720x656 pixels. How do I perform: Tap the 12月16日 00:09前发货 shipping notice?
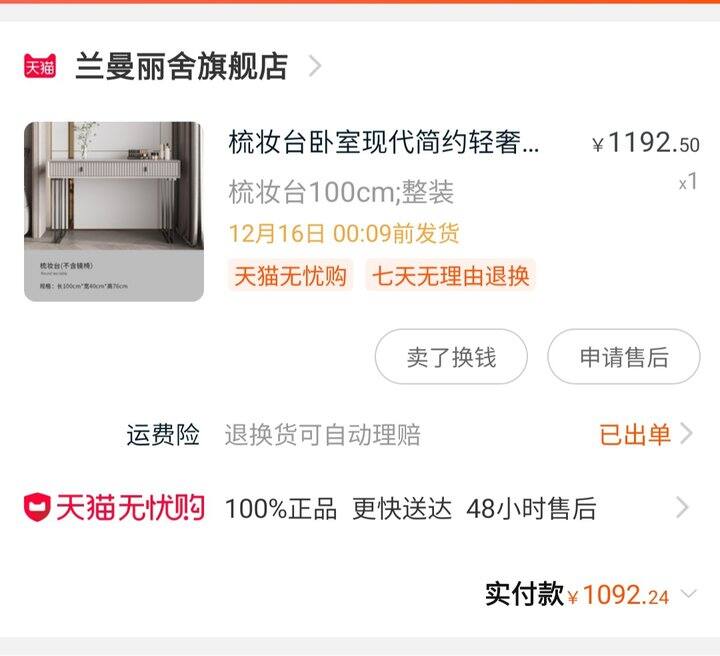[344, 233]
